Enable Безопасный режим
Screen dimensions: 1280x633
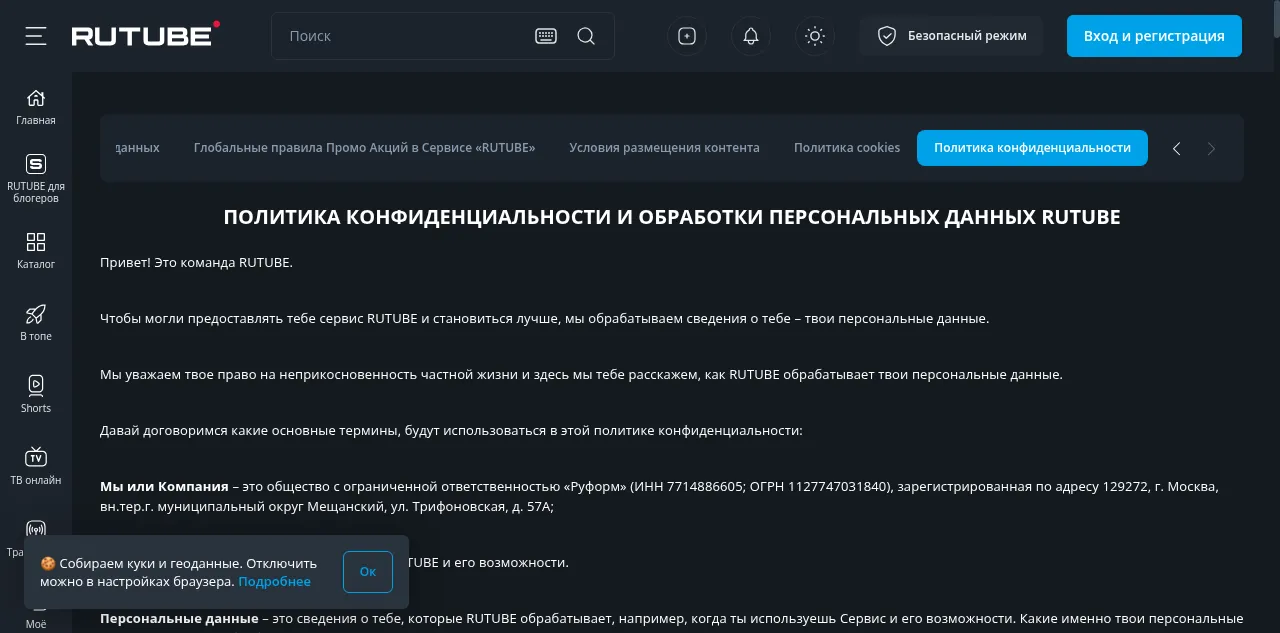point(951,36)
